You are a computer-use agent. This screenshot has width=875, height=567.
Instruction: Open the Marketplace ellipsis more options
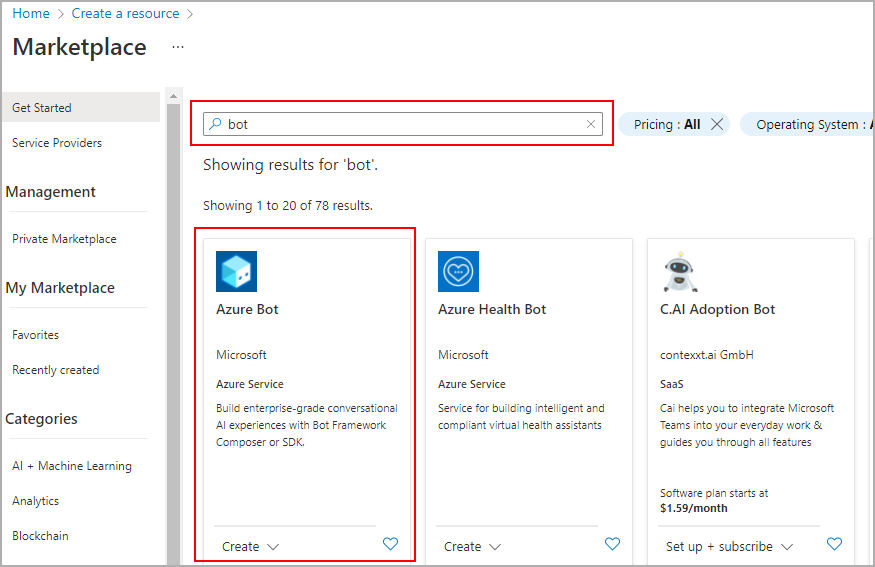(x=178, y=47)
